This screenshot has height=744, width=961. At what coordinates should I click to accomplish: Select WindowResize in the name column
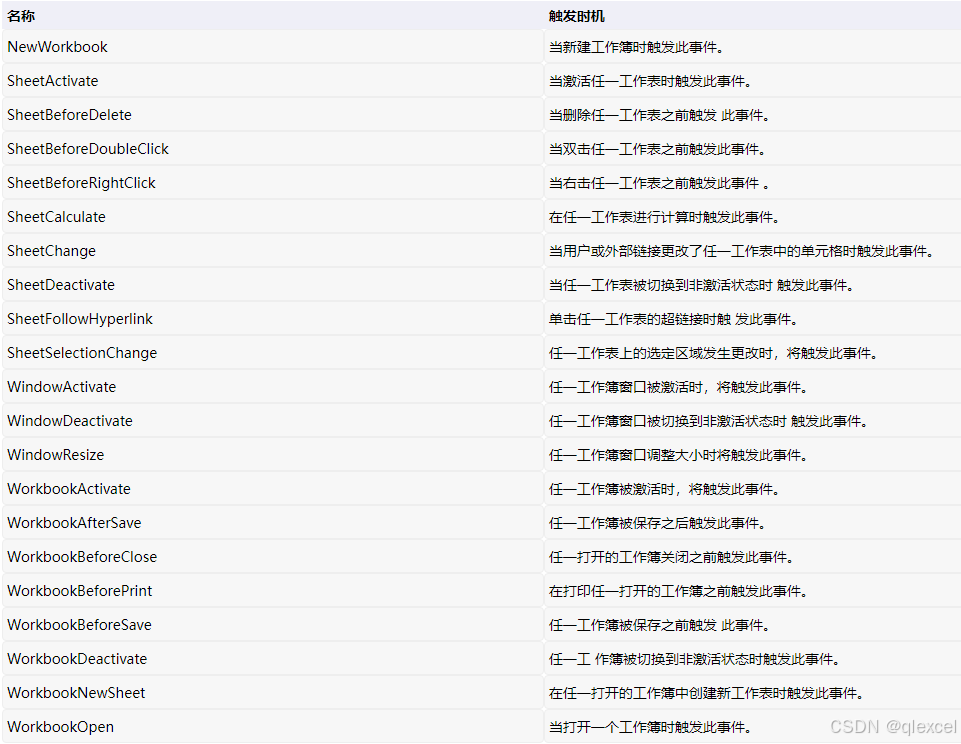tap(56, 455)
